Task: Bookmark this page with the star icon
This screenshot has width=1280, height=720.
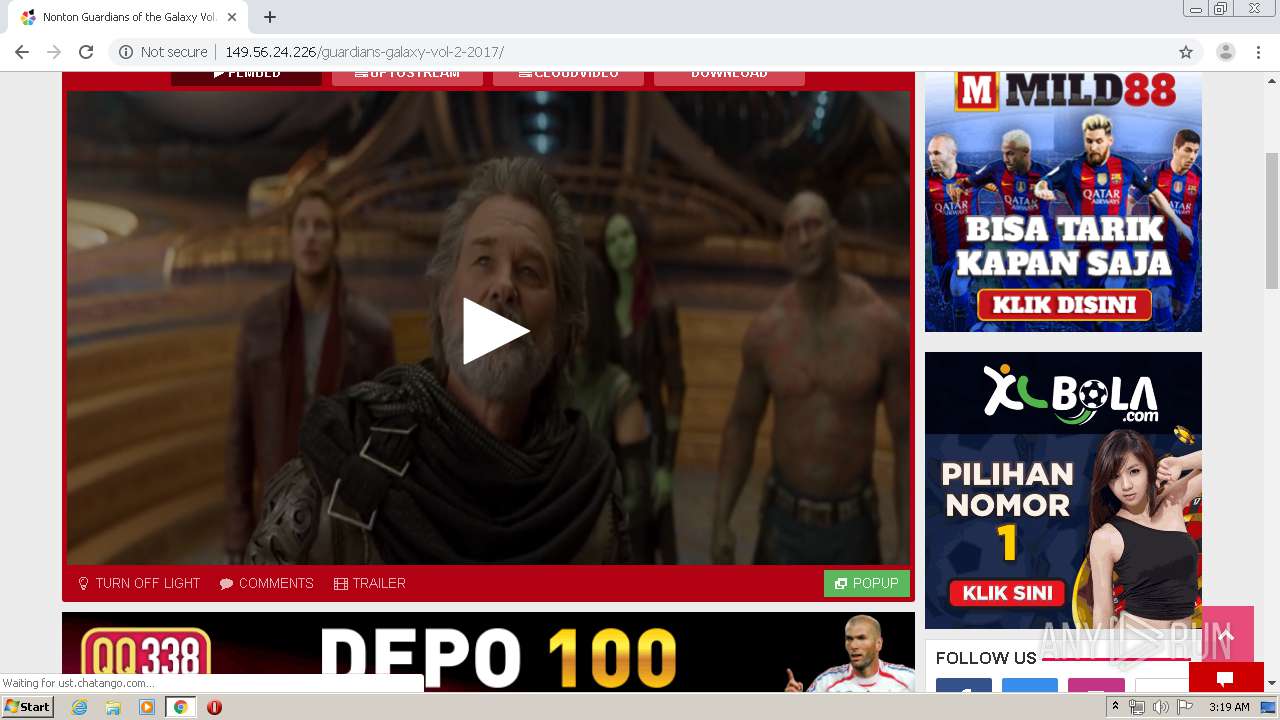Action: coord(1186,52)
